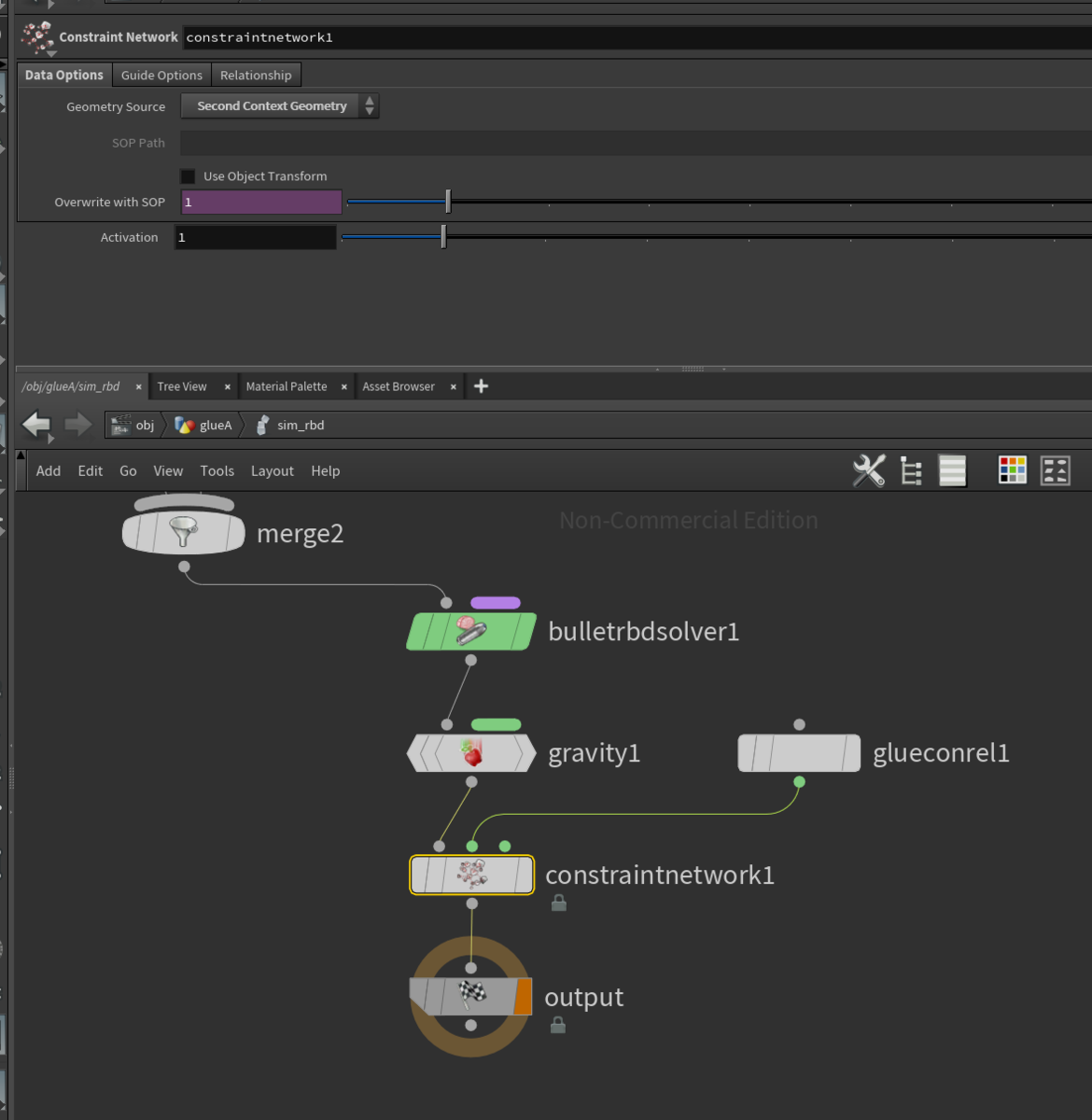1092x1120 pixels.
Task: Open the Geometry Source dropdown
Action: [280, 106]
